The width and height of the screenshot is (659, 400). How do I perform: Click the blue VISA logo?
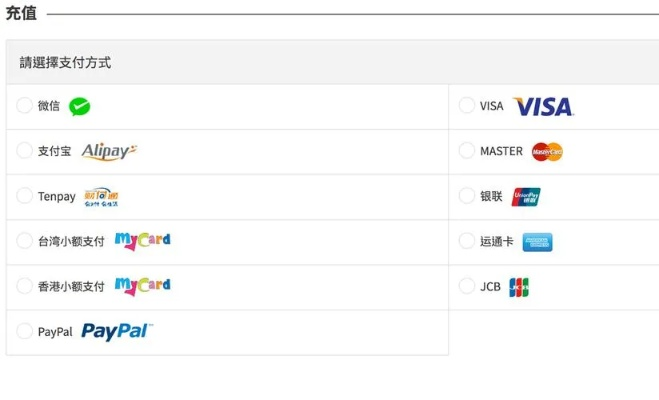(542, 106)
